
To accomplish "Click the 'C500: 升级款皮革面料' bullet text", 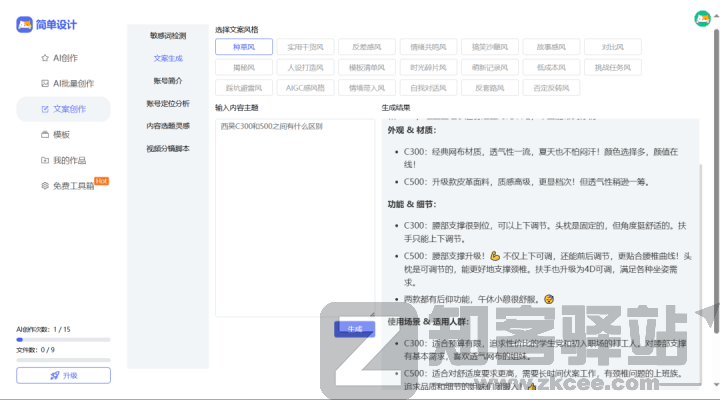I will (x=527, y=182).
